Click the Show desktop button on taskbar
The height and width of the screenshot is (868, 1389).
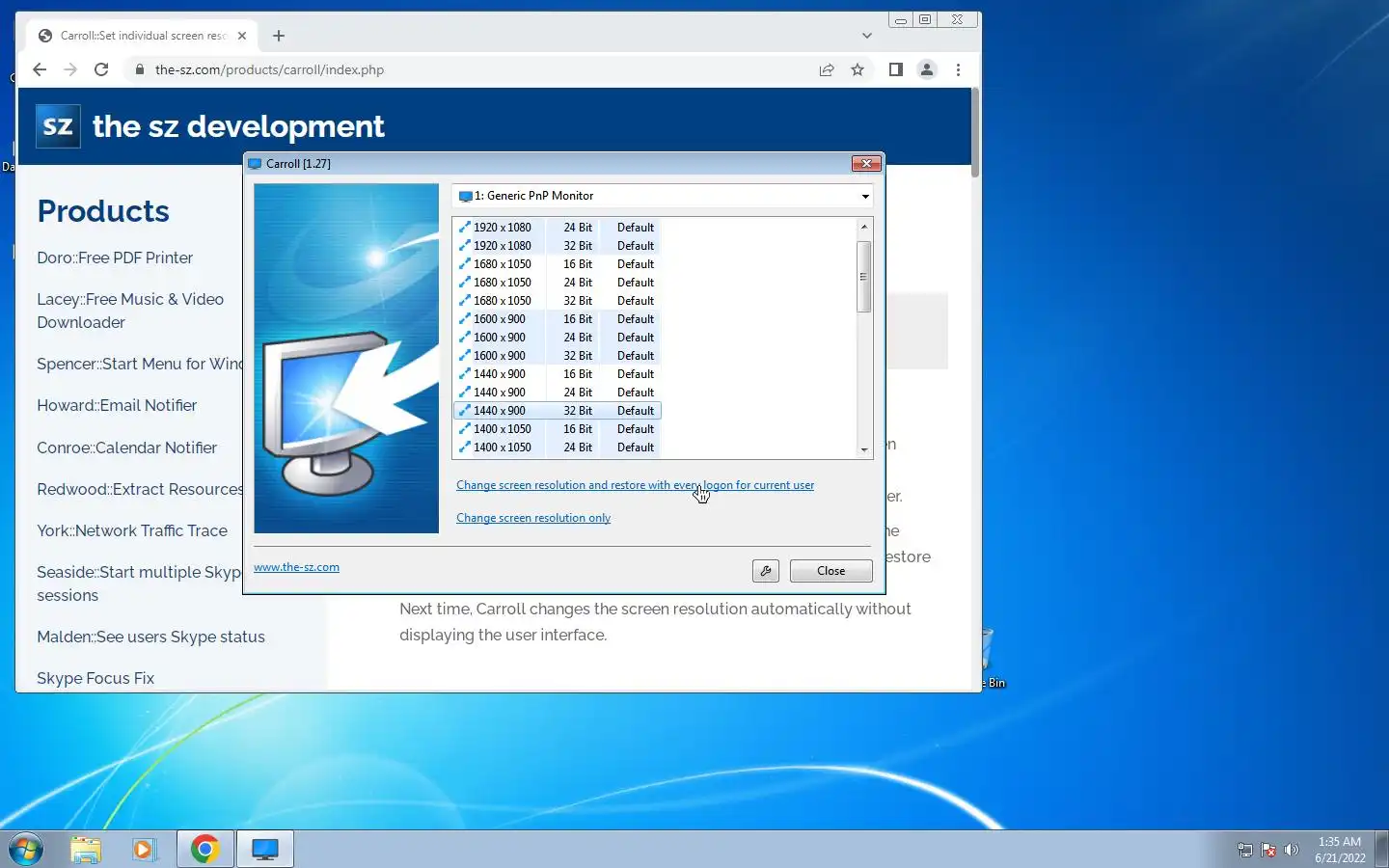1381,850
